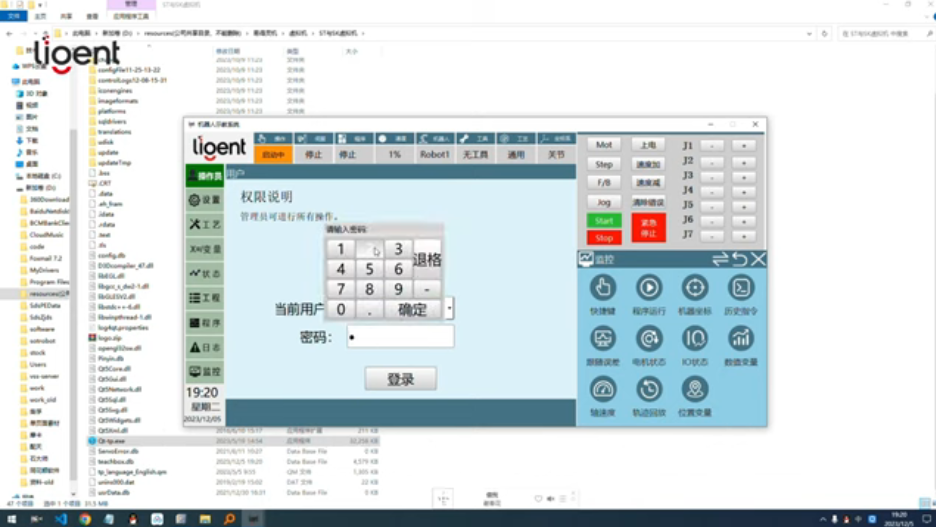Screen dimensions: 936x527
Task: Click 速度减 to decrease speed
Action: (x=648, y=183)
